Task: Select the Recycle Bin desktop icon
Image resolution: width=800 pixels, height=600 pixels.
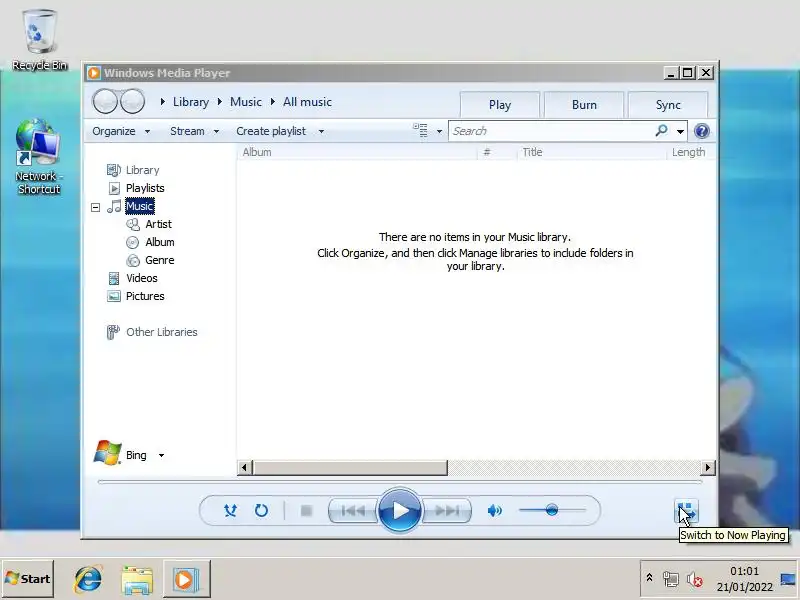Action: point(39,40)
